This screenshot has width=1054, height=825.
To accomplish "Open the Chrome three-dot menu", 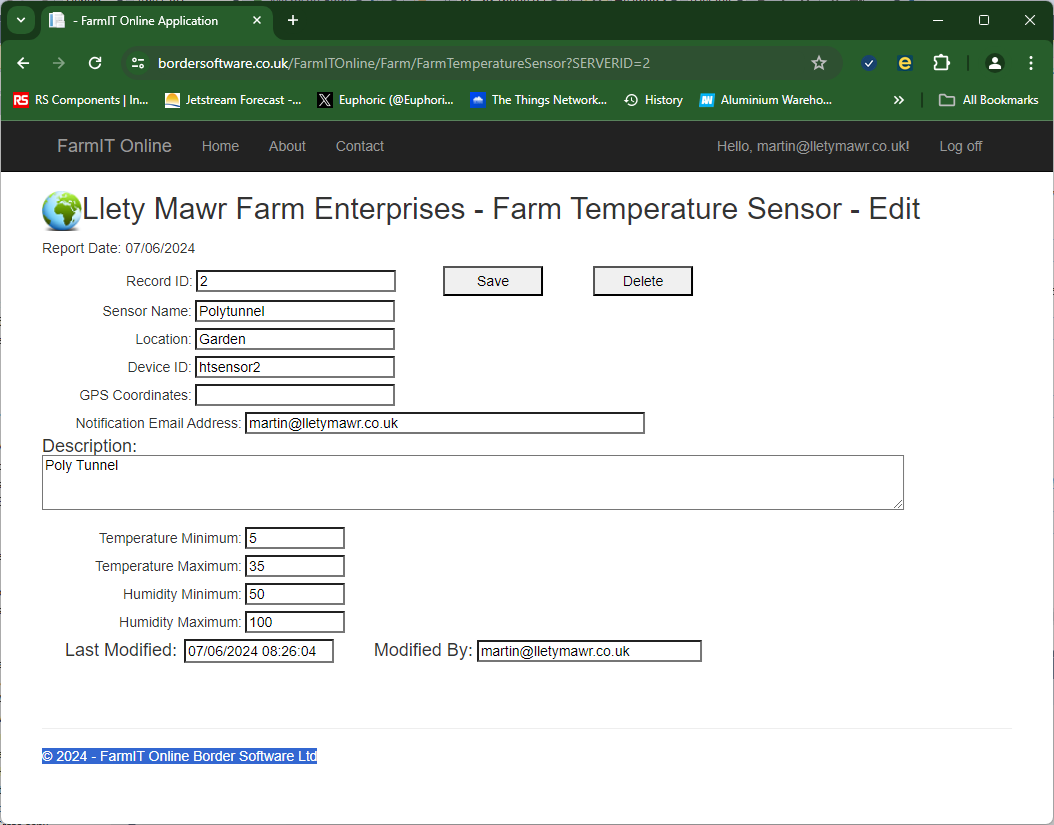I will point(1030,63).
